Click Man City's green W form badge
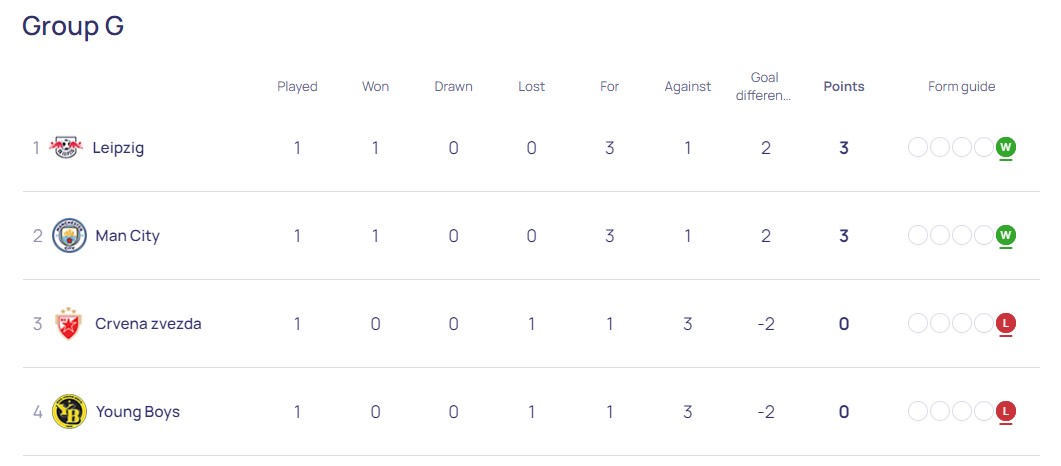Screen dimensions: 1061x466 coord(1006,235)
